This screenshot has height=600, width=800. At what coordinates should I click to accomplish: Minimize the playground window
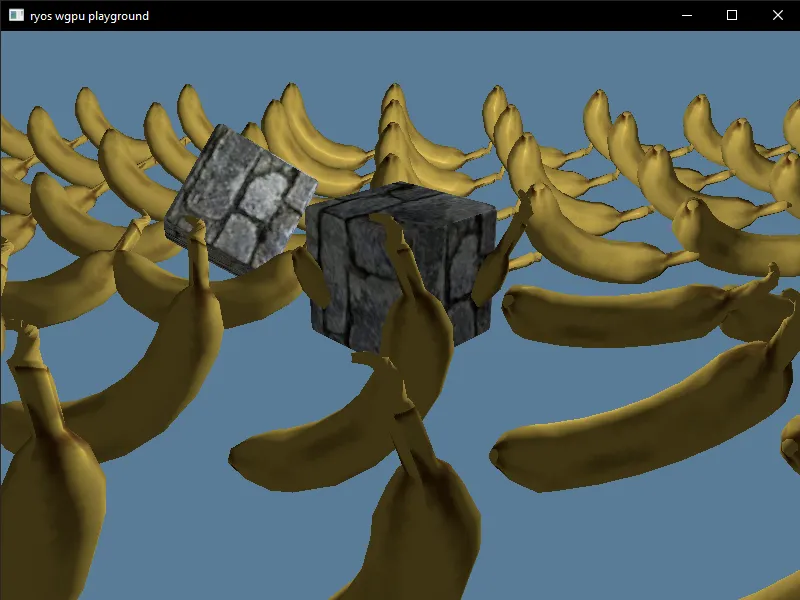click(686, 16)
